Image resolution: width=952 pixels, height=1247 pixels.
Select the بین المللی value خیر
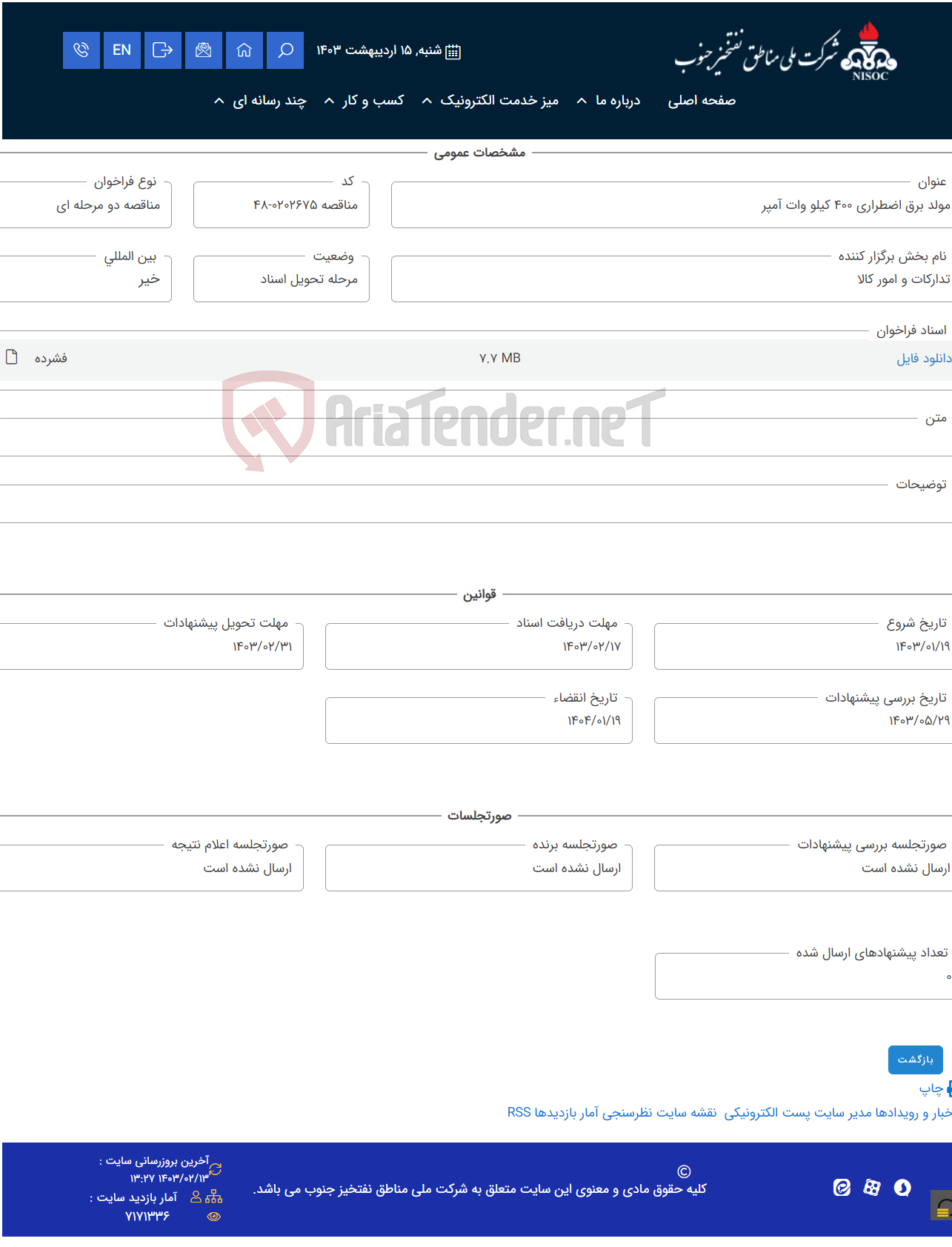point(149,279)
